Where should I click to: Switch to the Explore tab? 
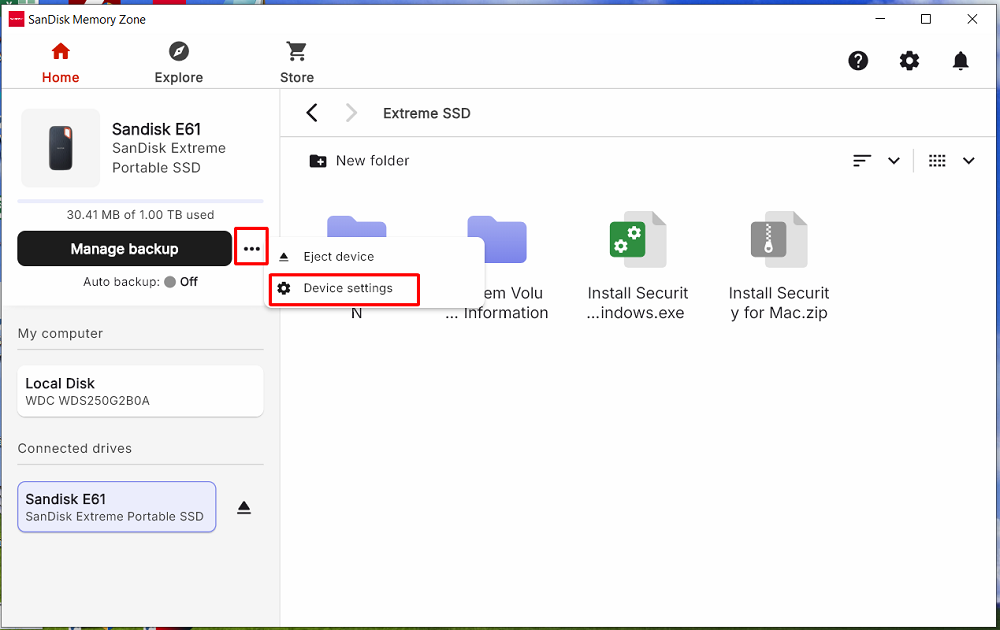pos(179,63)
